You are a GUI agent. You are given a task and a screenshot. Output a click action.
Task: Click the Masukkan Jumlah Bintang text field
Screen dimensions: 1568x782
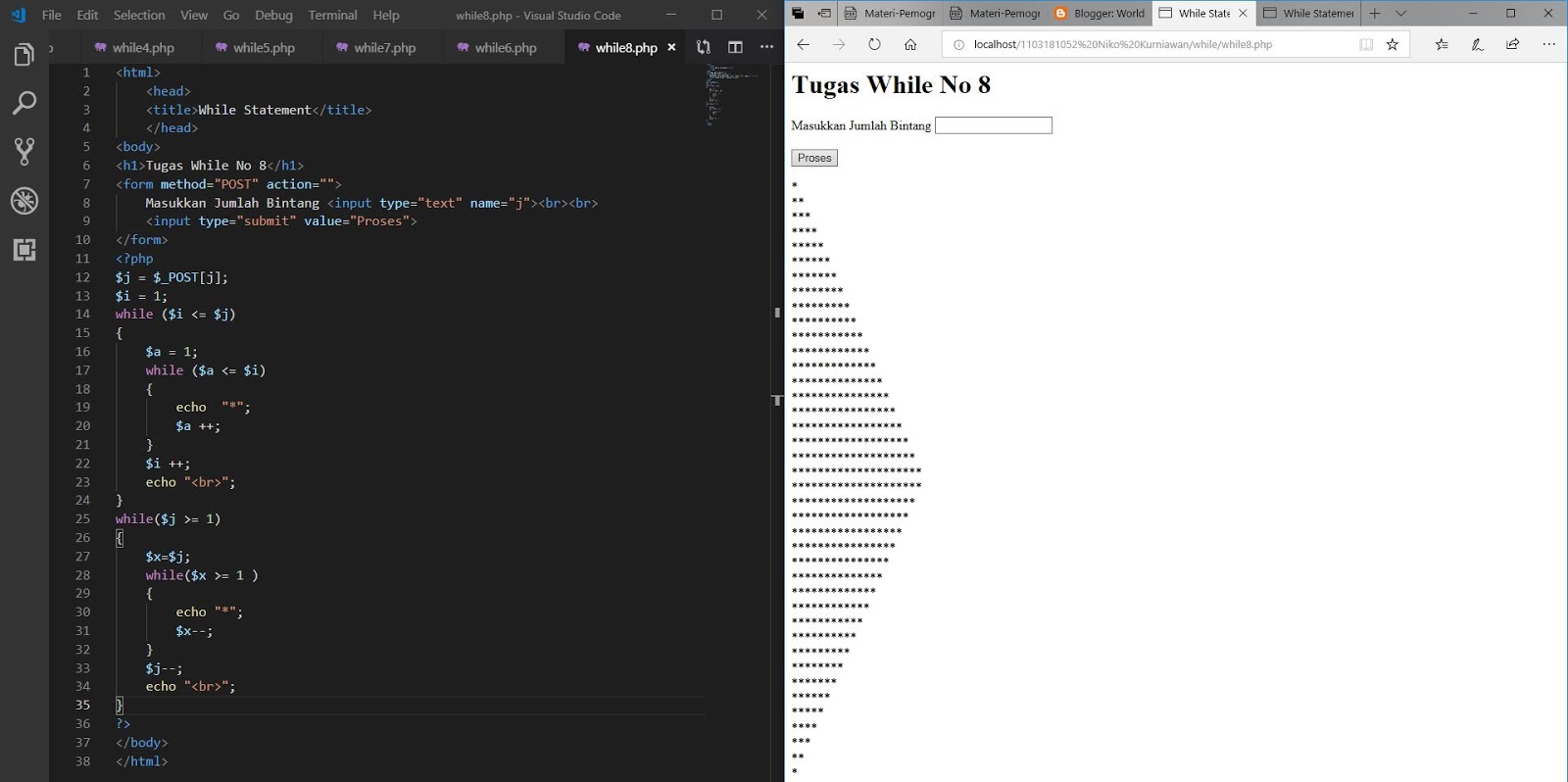[x=993, y=125]
